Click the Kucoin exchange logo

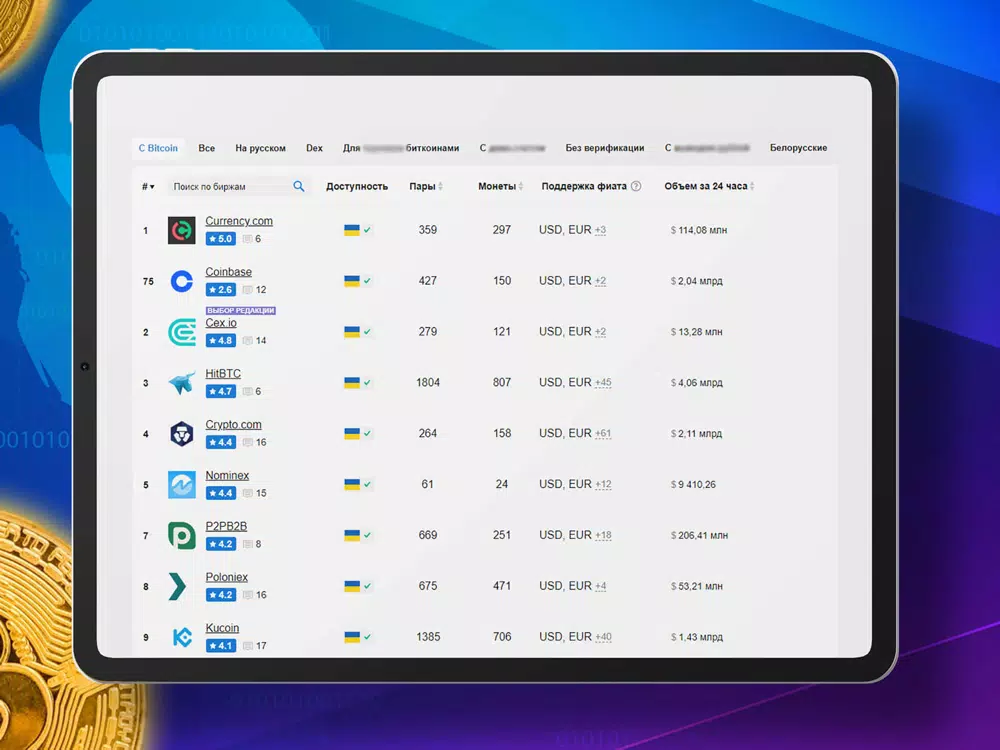[182, 637]
